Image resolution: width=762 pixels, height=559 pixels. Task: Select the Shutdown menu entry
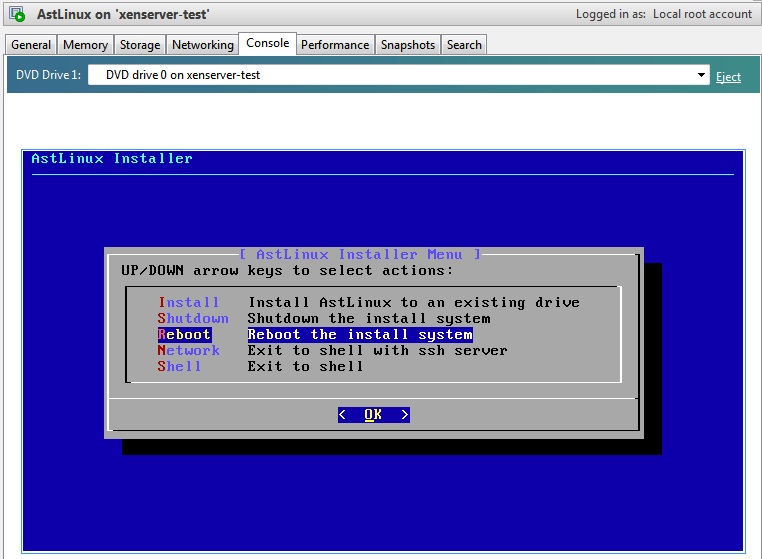(193, 318)
